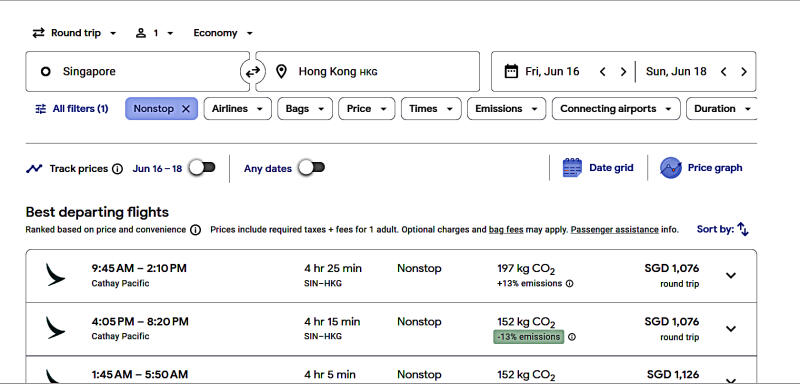Image resolution: width=800 pixels, height=384 pixels.
Task: Click the -13% emissions green badge
Action: (x=529, y=337)
